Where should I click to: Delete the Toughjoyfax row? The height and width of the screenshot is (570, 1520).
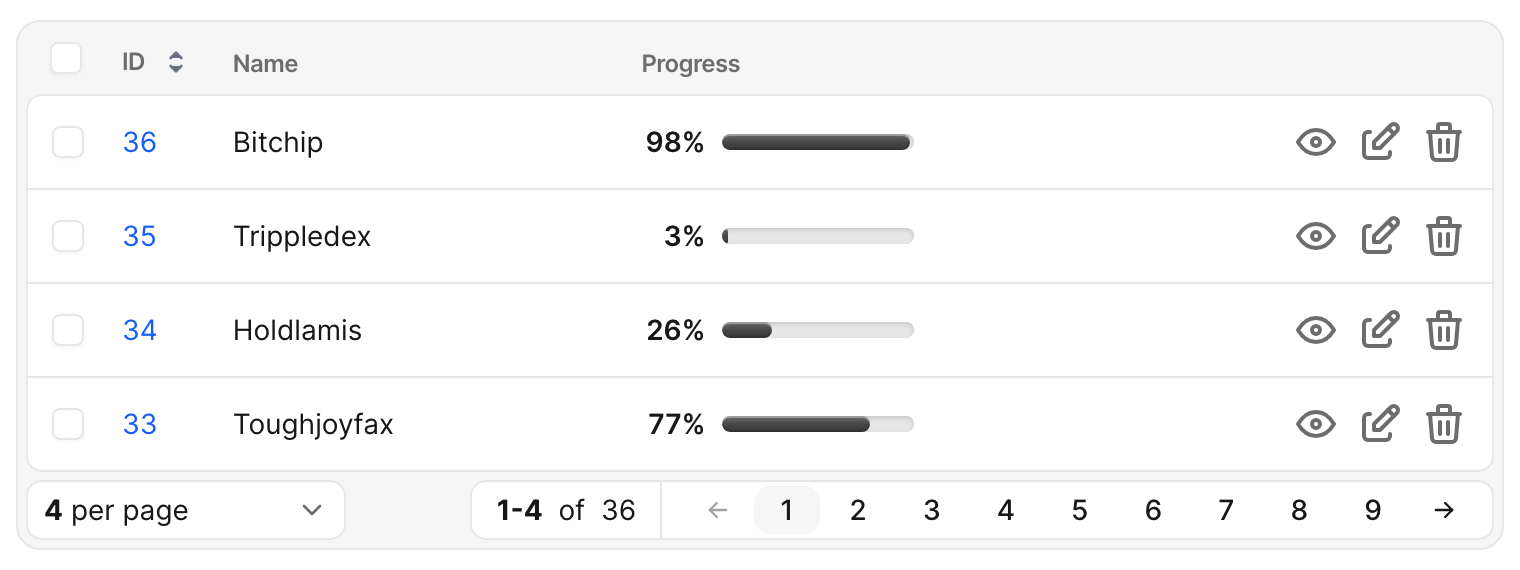pos(1443,425)
